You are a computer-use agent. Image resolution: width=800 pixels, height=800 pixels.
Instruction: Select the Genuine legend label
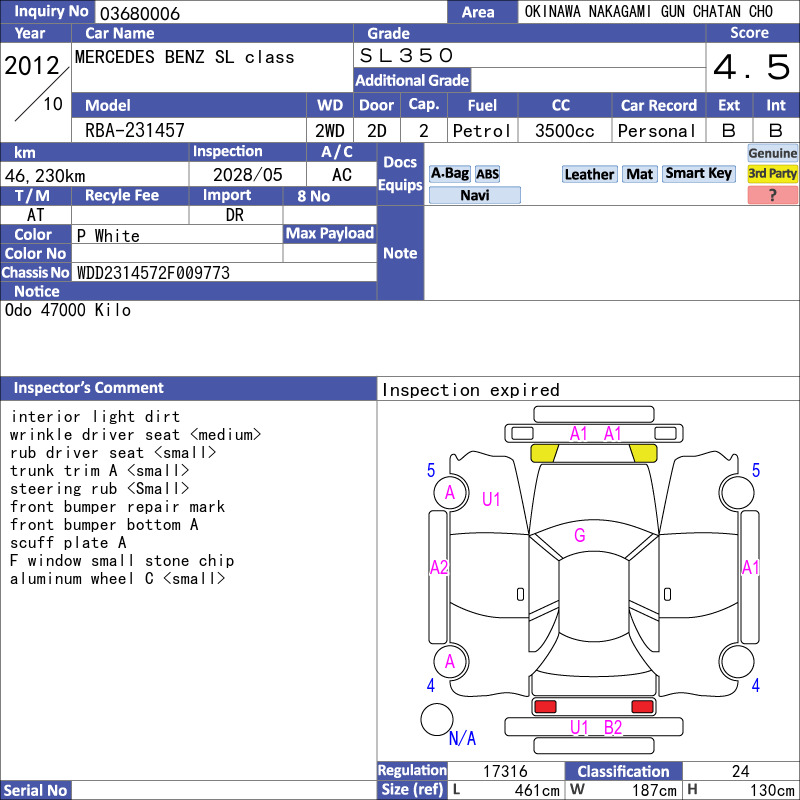[772, 153]
